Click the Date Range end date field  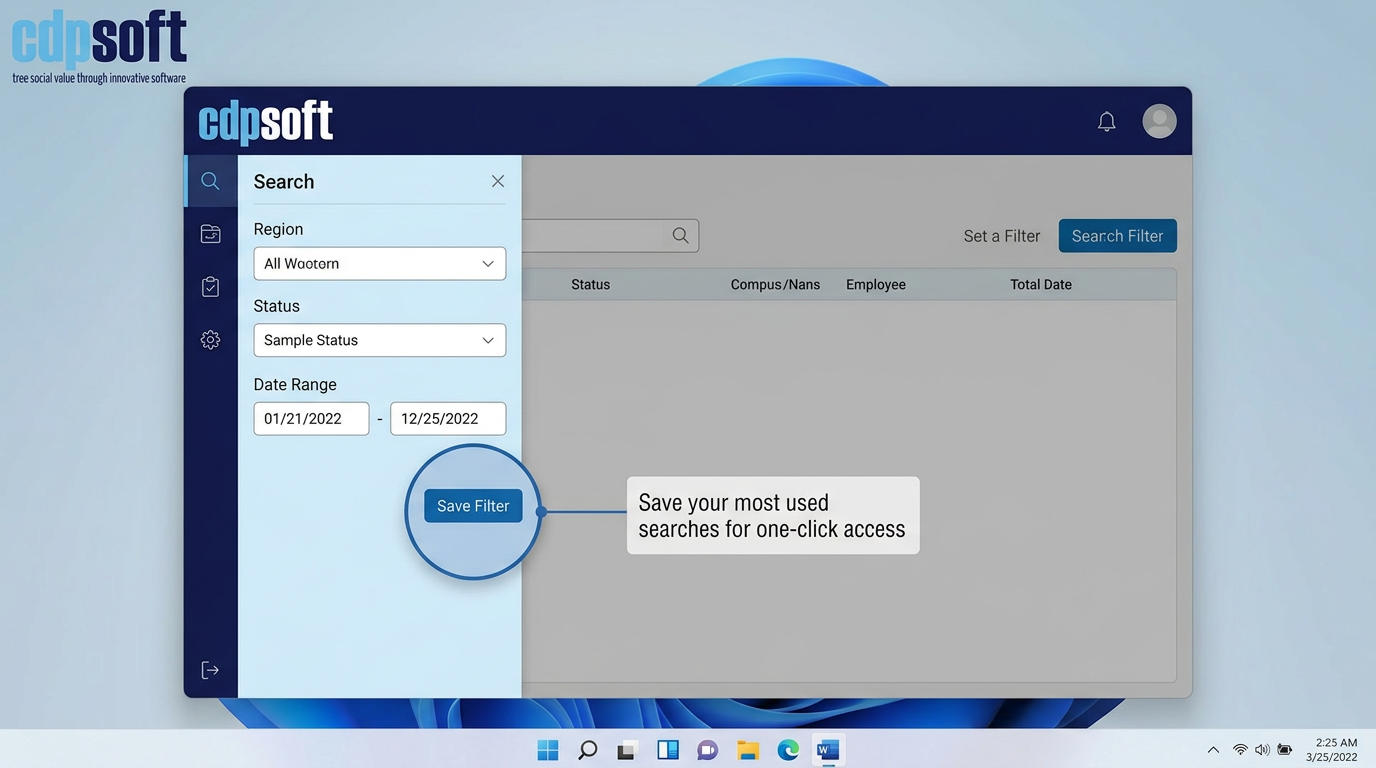(x=447, y=419)
